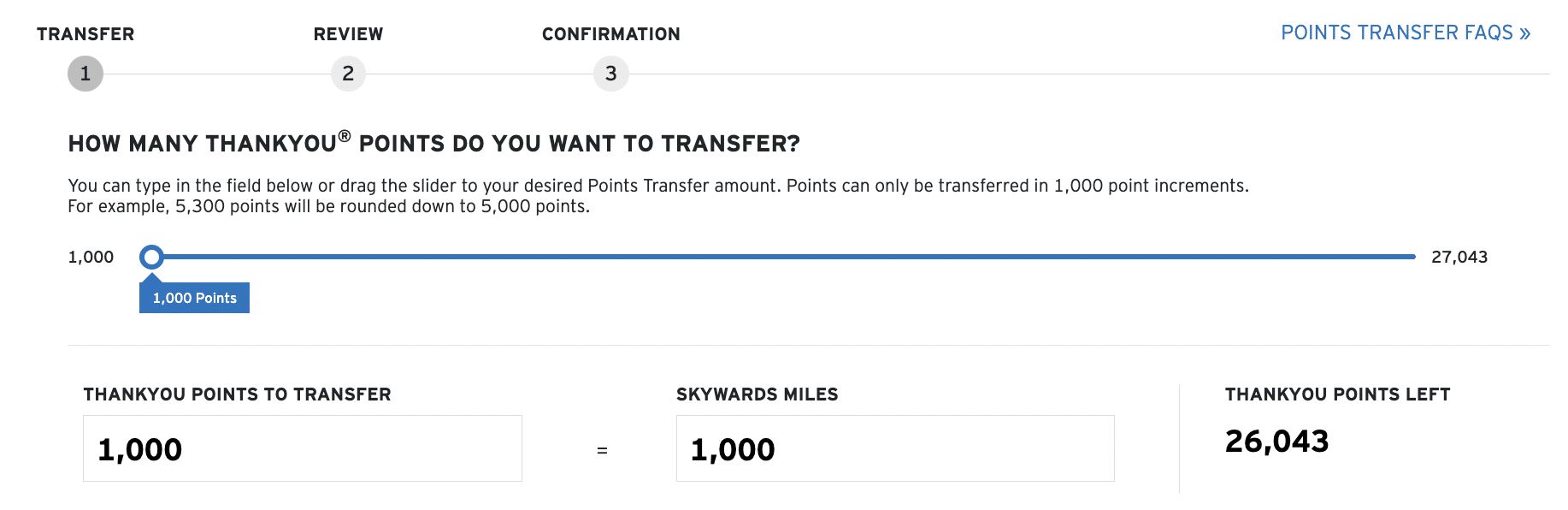Click the "How many ThankYou Points" heading
Screen dimensions: 1568x510
433,143
